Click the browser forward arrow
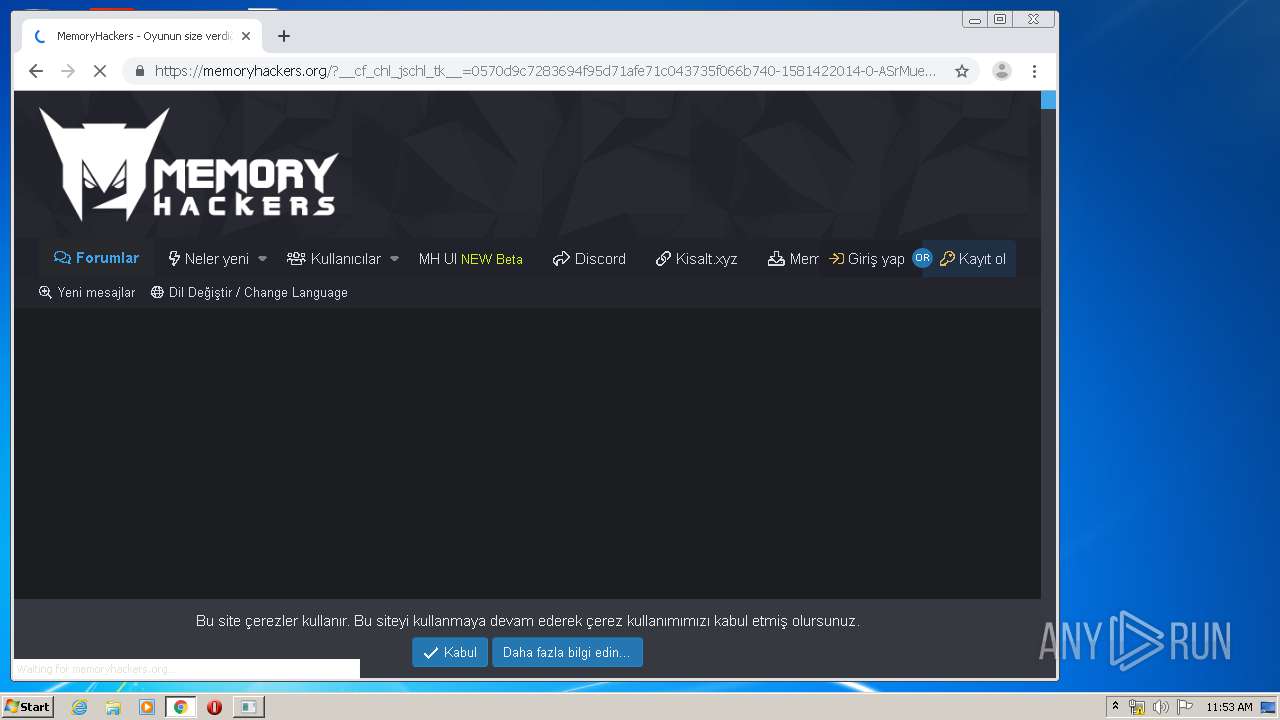The width and height of the screenshot is (1280, 720). tap(68, 71)
